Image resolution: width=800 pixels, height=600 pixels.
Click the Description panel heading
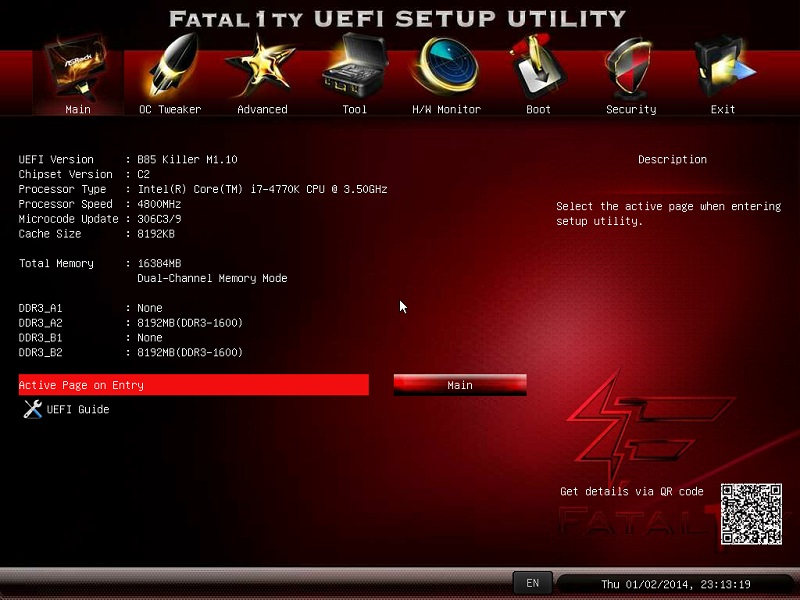click(672, 159)
